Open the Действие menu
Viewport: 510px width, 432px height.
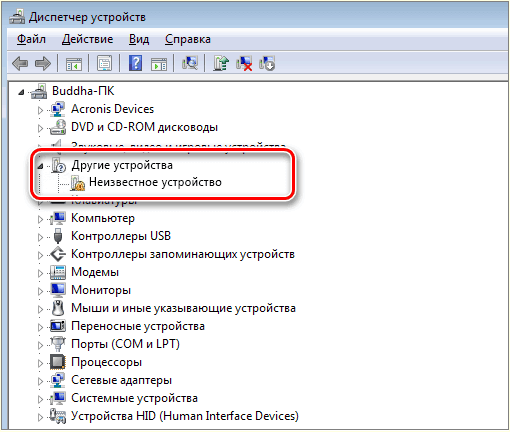point(88,39)
